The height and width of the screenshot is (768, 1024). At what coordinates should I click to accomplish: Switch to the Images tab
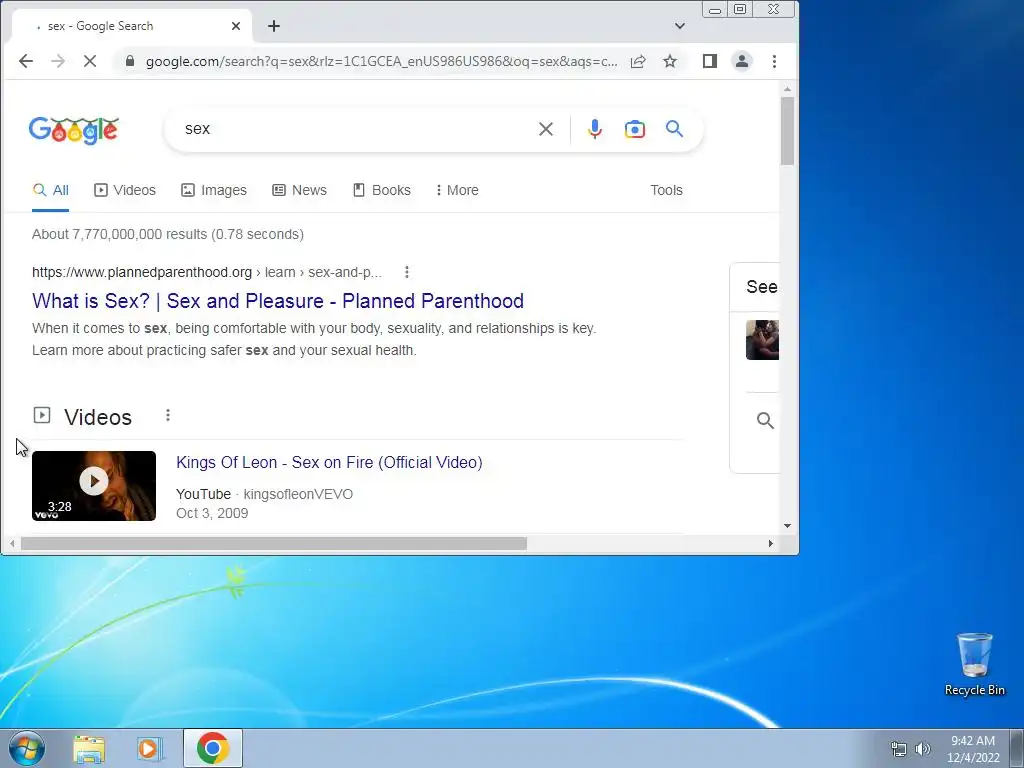[x=214, y=190]
